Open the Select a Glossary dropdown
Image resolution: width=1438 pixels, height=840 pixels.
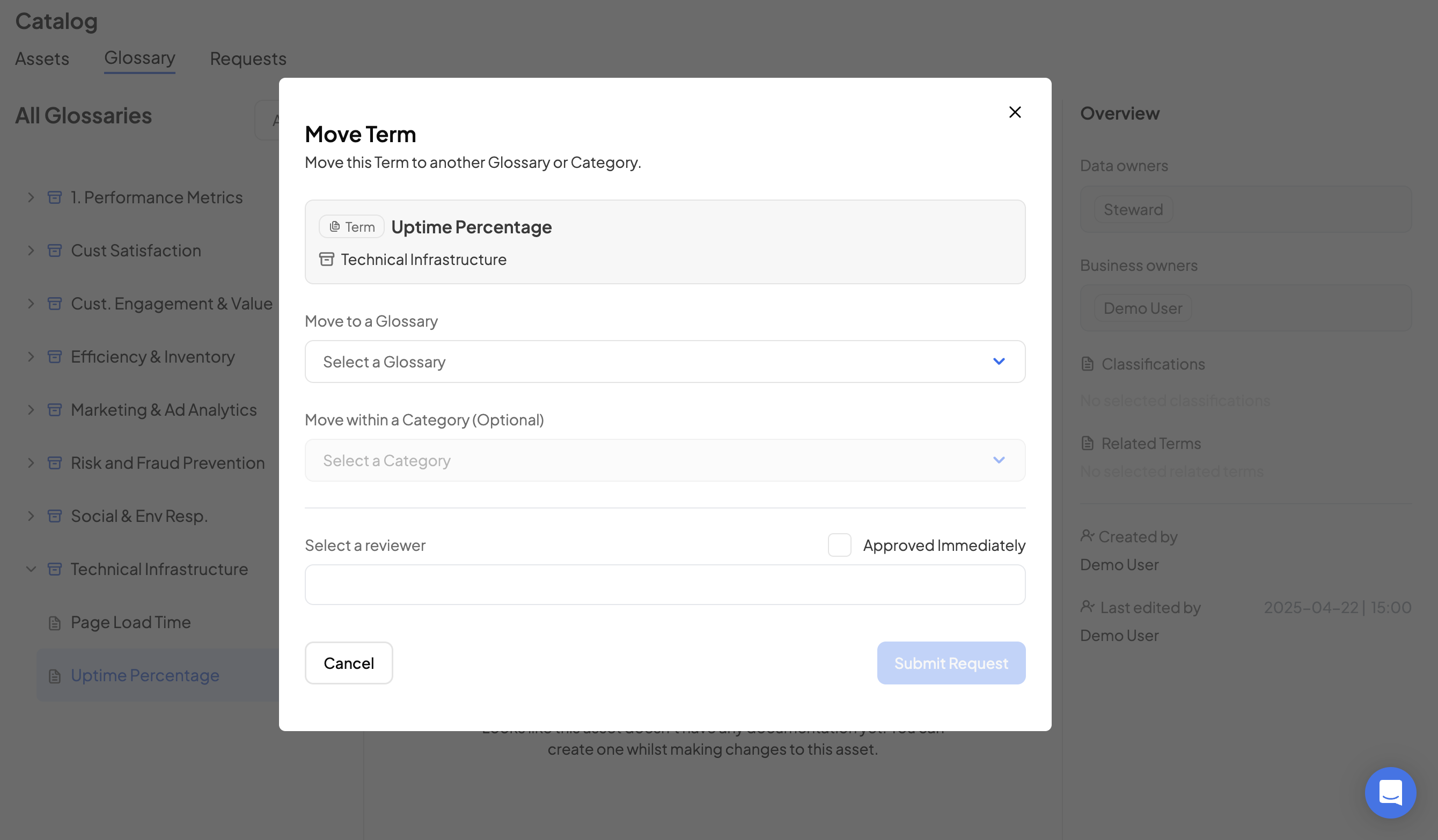[665, 362]
